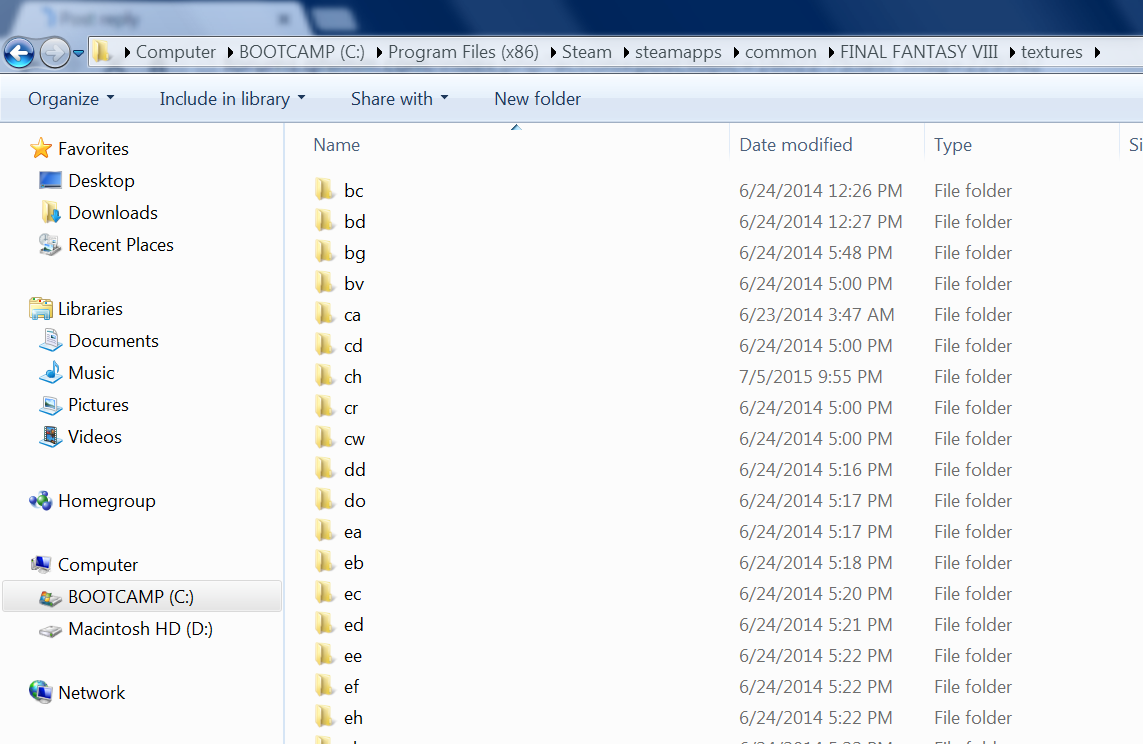Select the folder named bv
This screenshot has height=744, width=1143.
tap(354, 283)
